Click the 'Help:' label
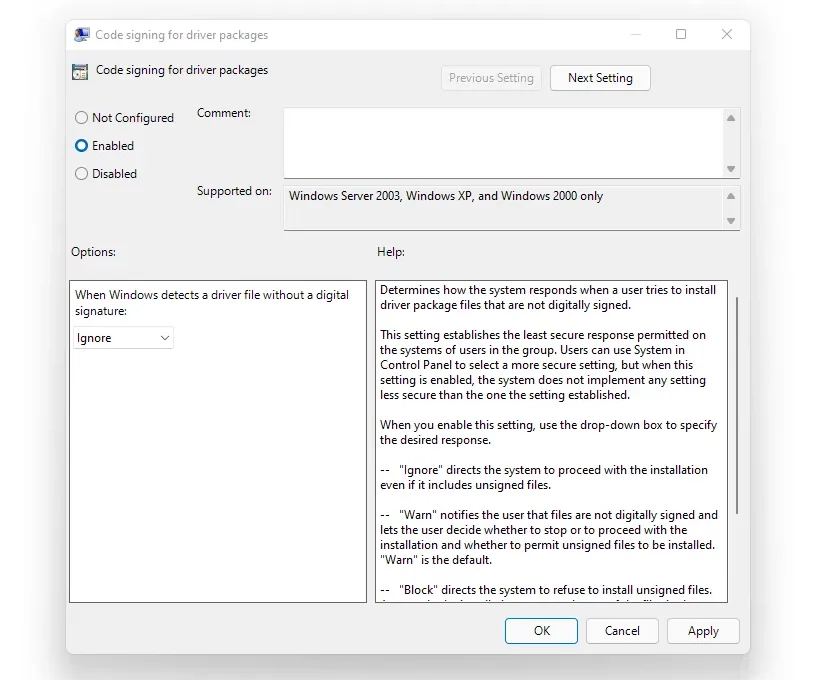This screenshot has height=680, width=817. click(x=391, y=252)
